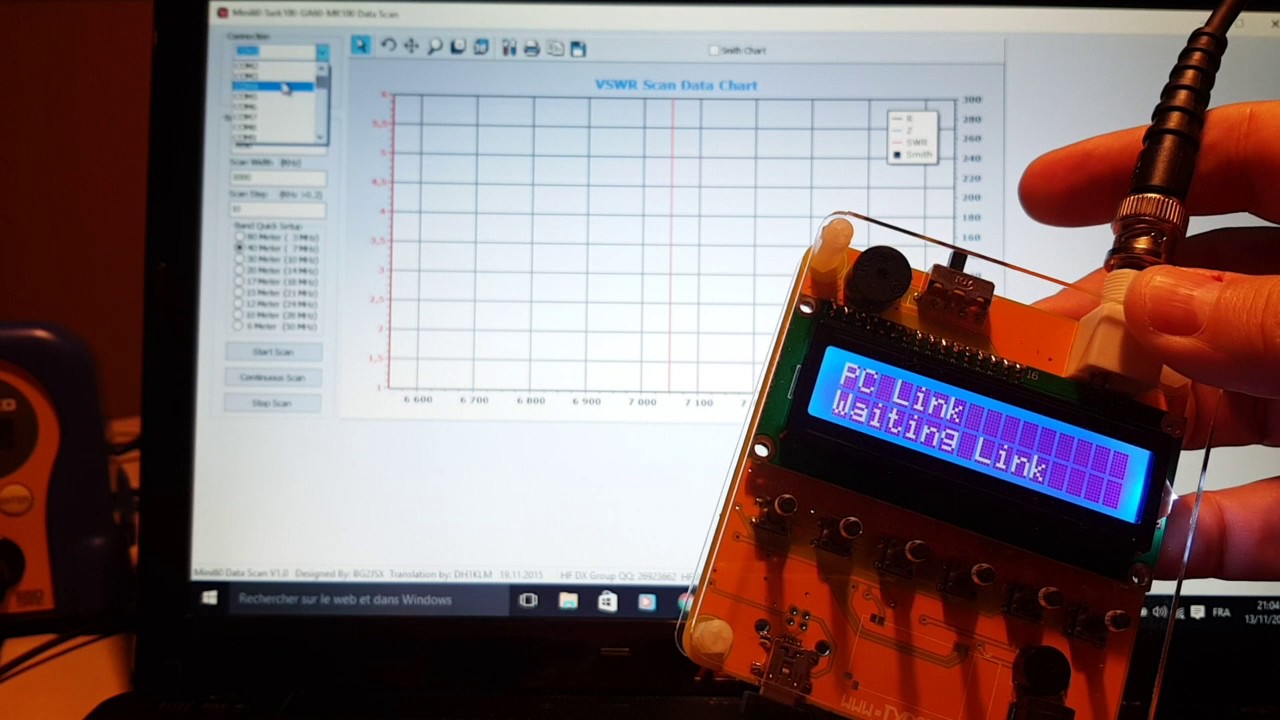Open the Windows Store taskbar icon
Image resolution: width=1280 pixels, height=720 pixels.
[x=608, y=601]
